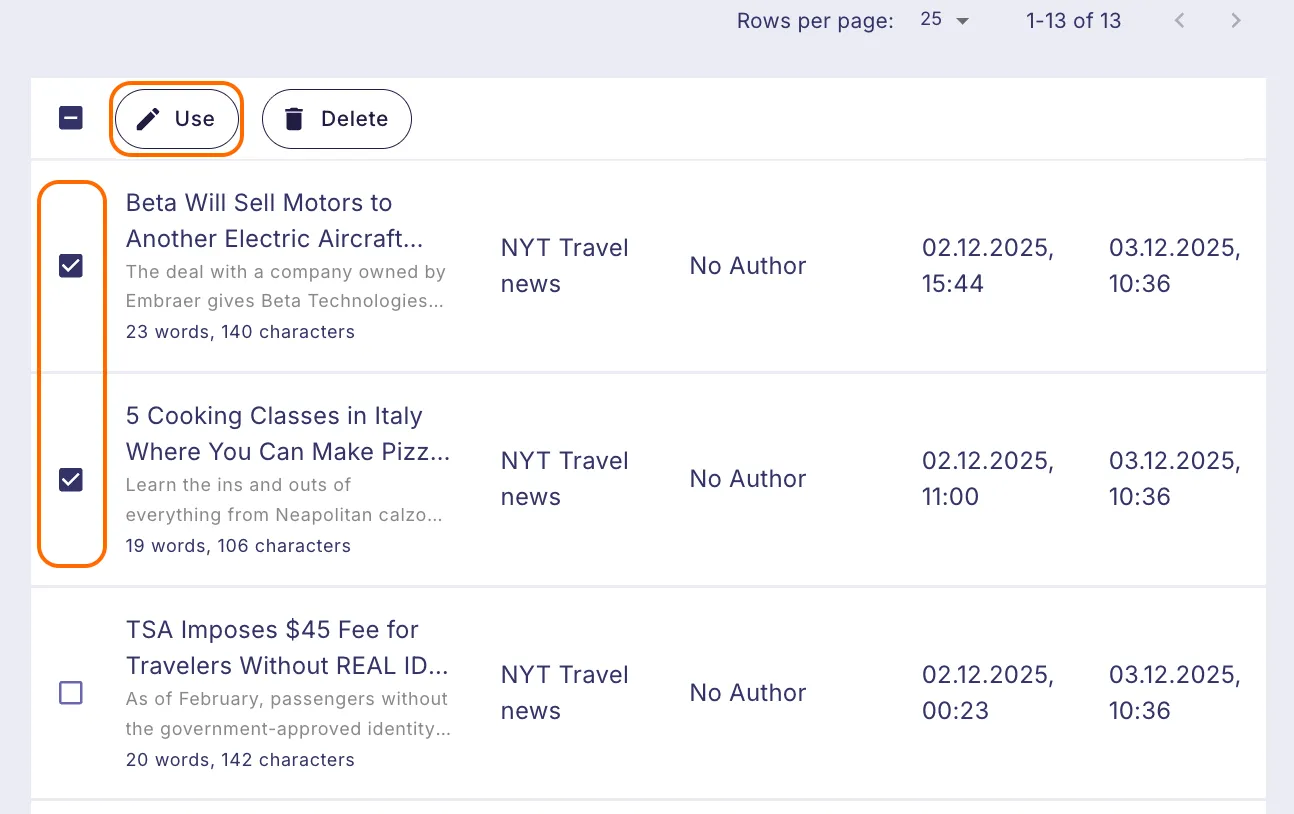
Task: Uncheck the Beta Will Sell Motors row checkbox
Action: [x=71, y=266]
